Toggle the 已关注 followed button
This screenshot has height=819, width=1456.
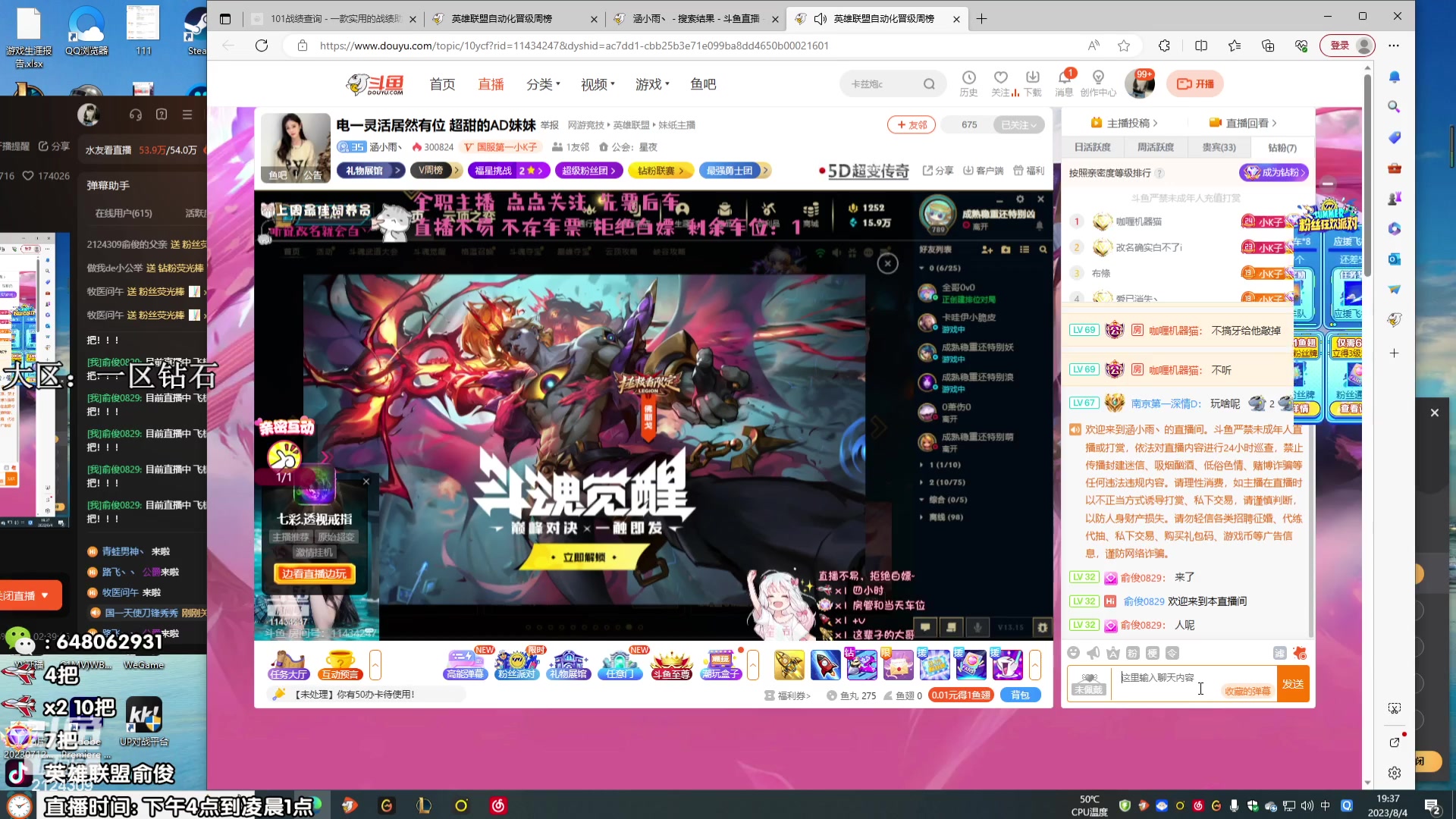1018,125
